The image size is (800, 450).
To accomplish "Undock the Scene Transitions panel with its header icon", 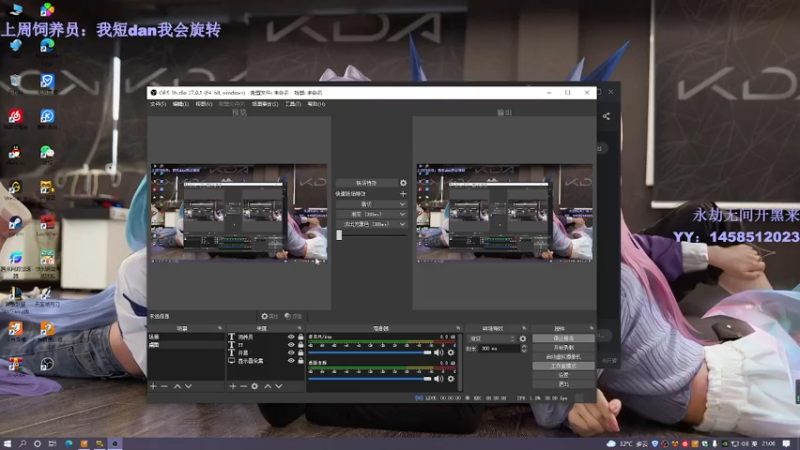I will (524, 328).
